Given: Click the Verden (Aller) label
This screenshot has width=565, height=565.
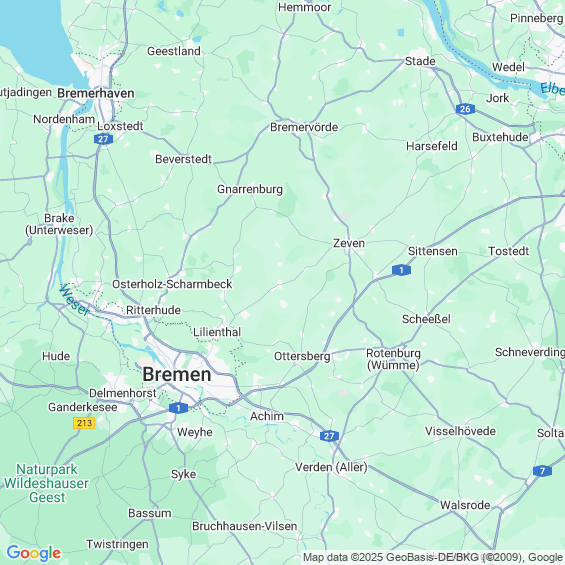Looking at the screenshot, I should click(331, 467).
